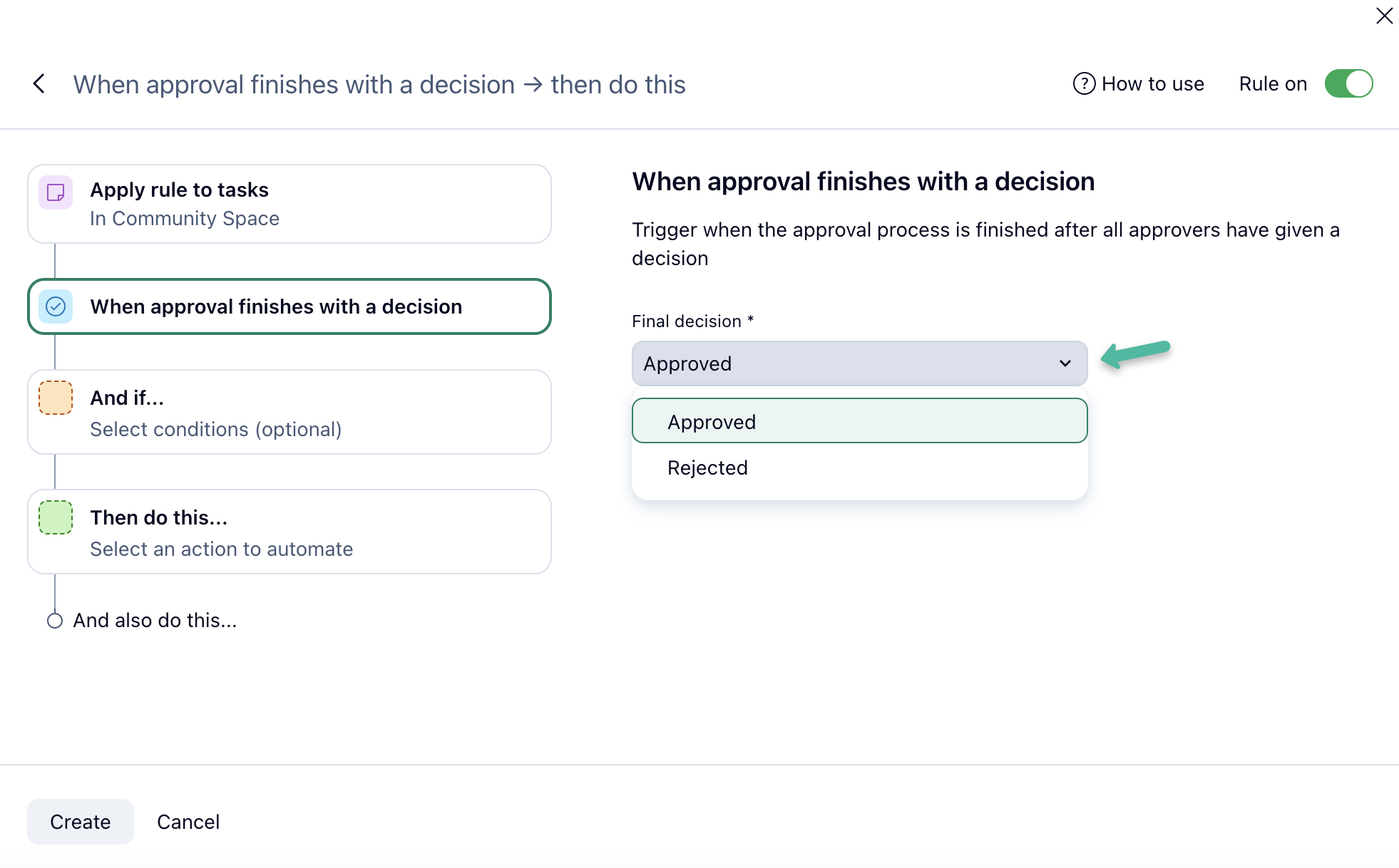1399x868 pixels.
Task: Click the blue approval checkmark icon
Action: pos(56,306)
